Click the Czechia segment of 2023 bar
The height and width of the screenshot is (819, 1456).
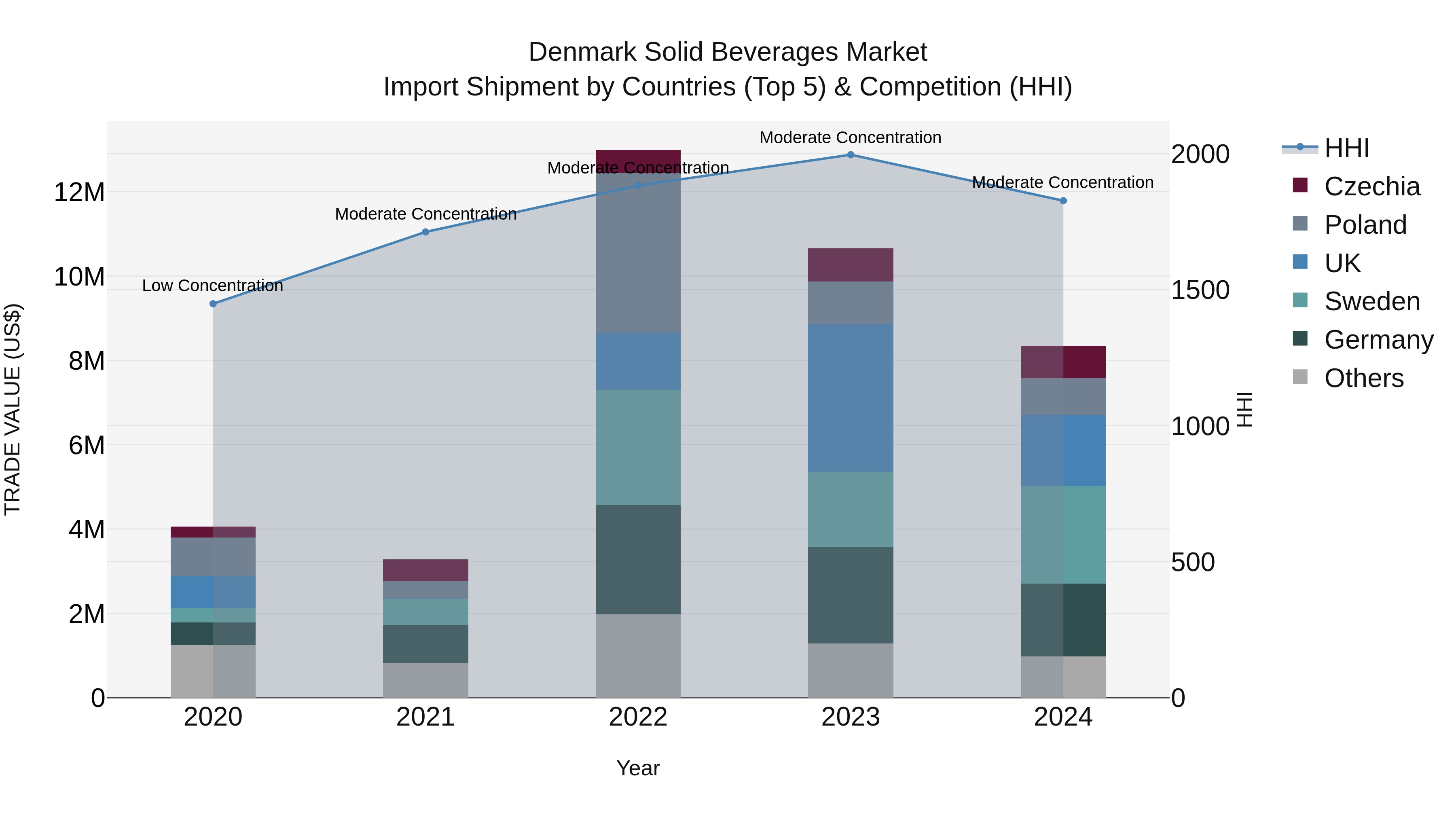(851, 265)
